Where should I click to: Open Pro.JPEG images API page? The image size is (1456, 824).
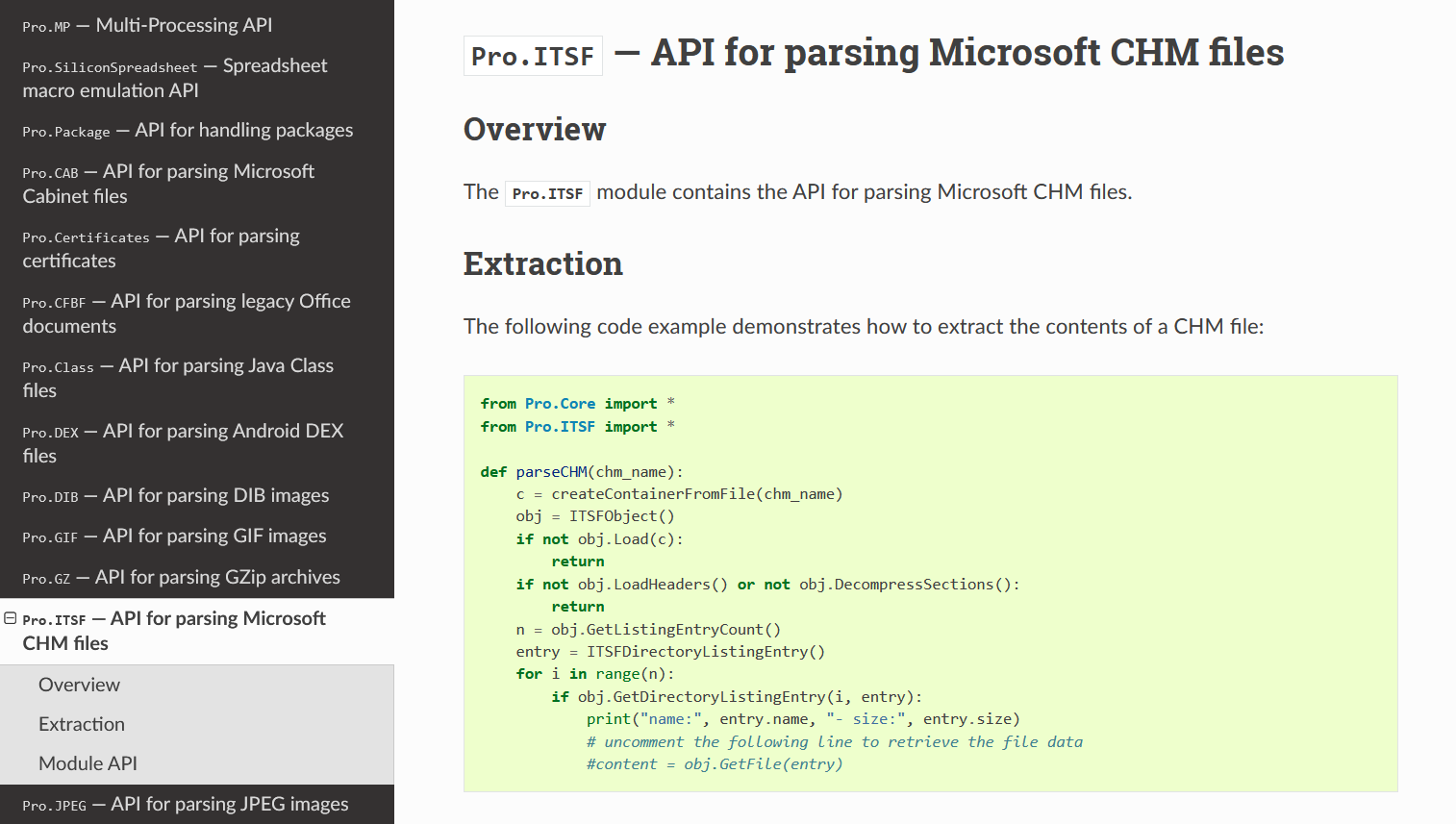(186, 804)
